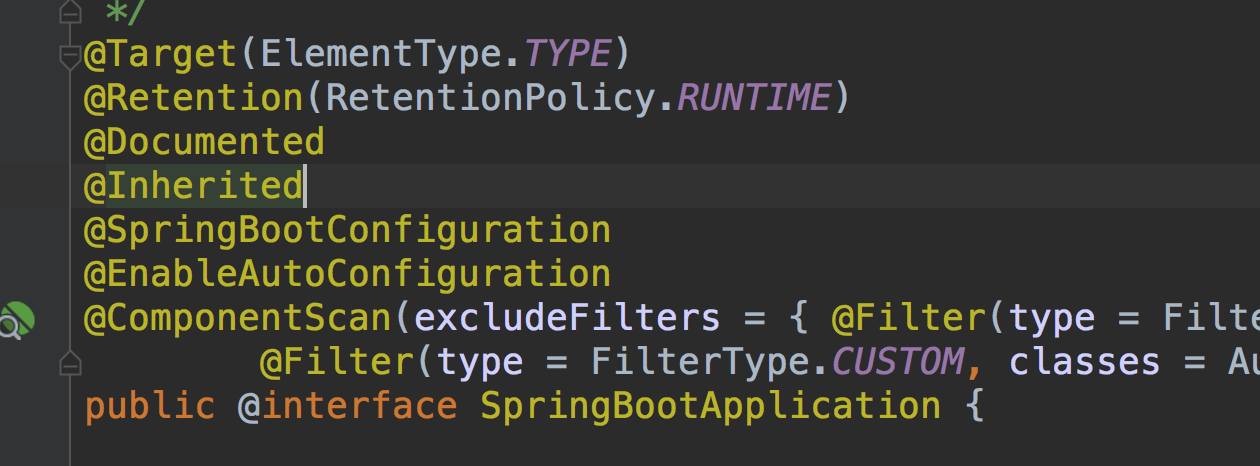Click the @EnableAutoConfiguration annotation
This screenshot has height=466, width=1260.
[347, 274]
